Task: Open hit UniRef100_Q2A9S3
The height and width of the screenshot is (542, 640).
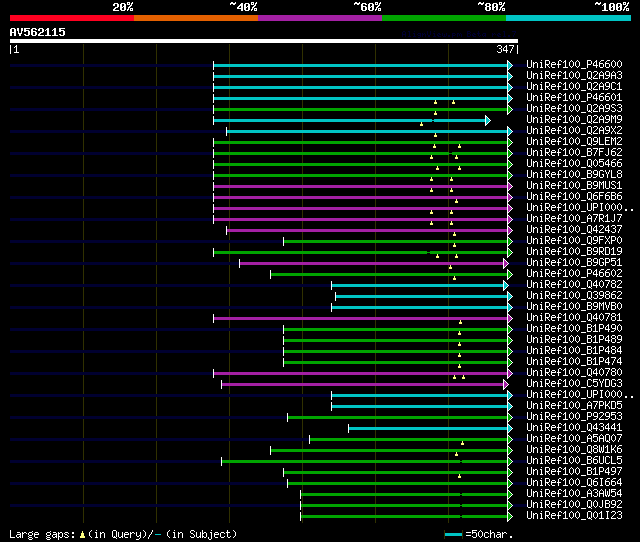Action: pyautogui.click(x=574, y=109)
